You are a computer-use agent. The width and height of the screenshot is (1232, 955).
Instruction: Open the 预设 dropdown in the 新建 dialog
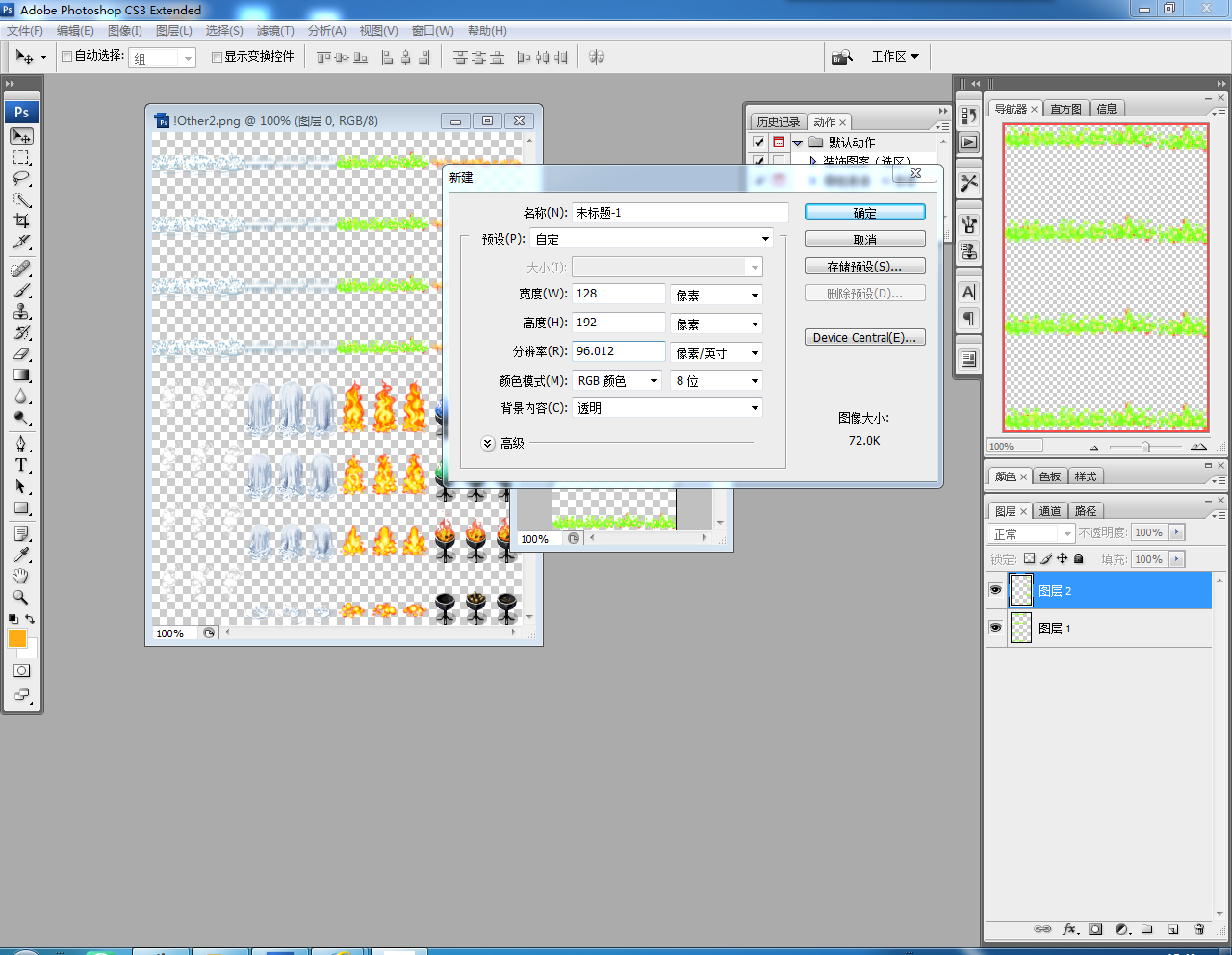652,239
